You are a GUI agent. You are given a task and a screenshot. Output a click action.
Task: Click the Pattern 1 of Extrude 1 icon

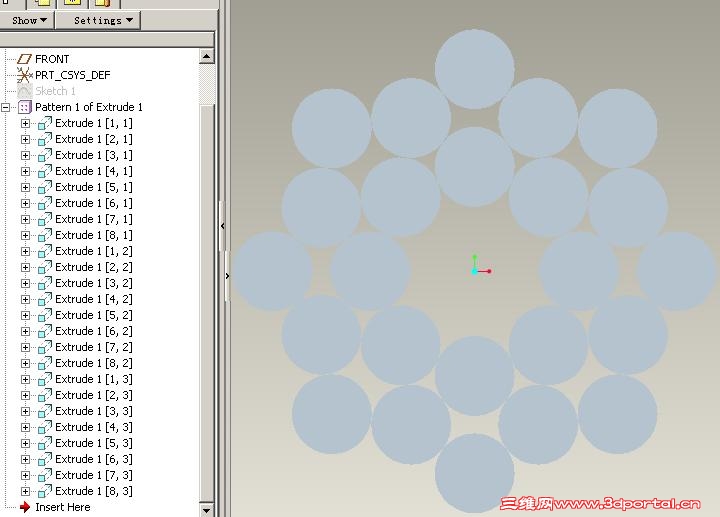pyautogui.click(x=24, y=107)
